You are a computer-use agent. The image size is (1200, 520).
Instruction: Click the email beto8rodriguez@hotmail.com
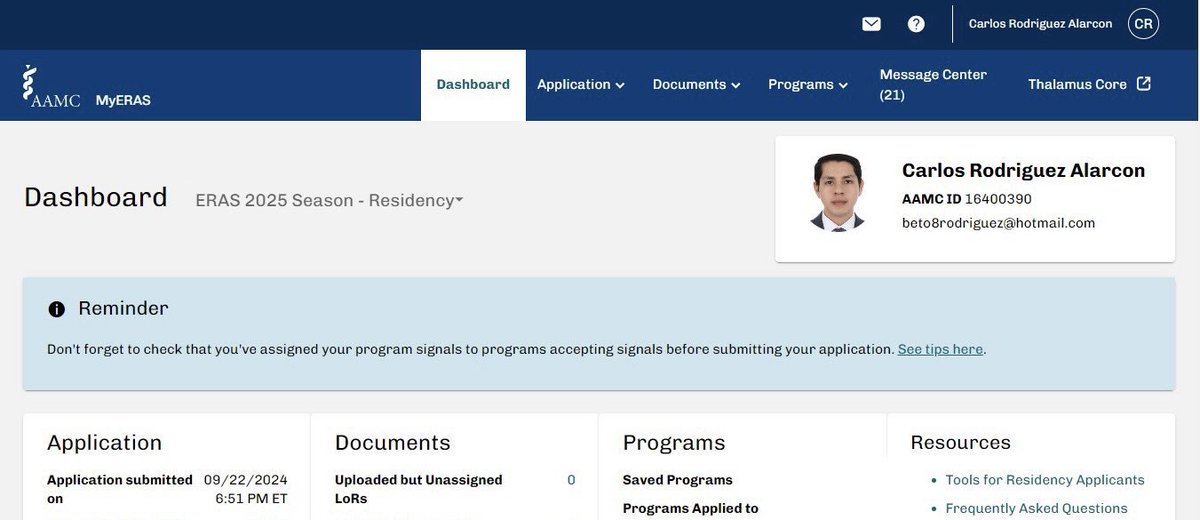pos(999,223)
